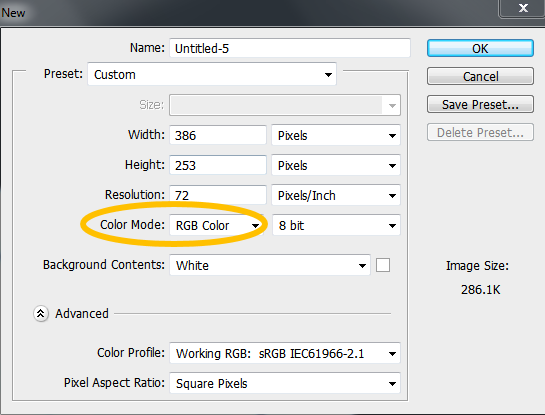Collapse the Advanced section chevron icon

(x=41, y=314)
